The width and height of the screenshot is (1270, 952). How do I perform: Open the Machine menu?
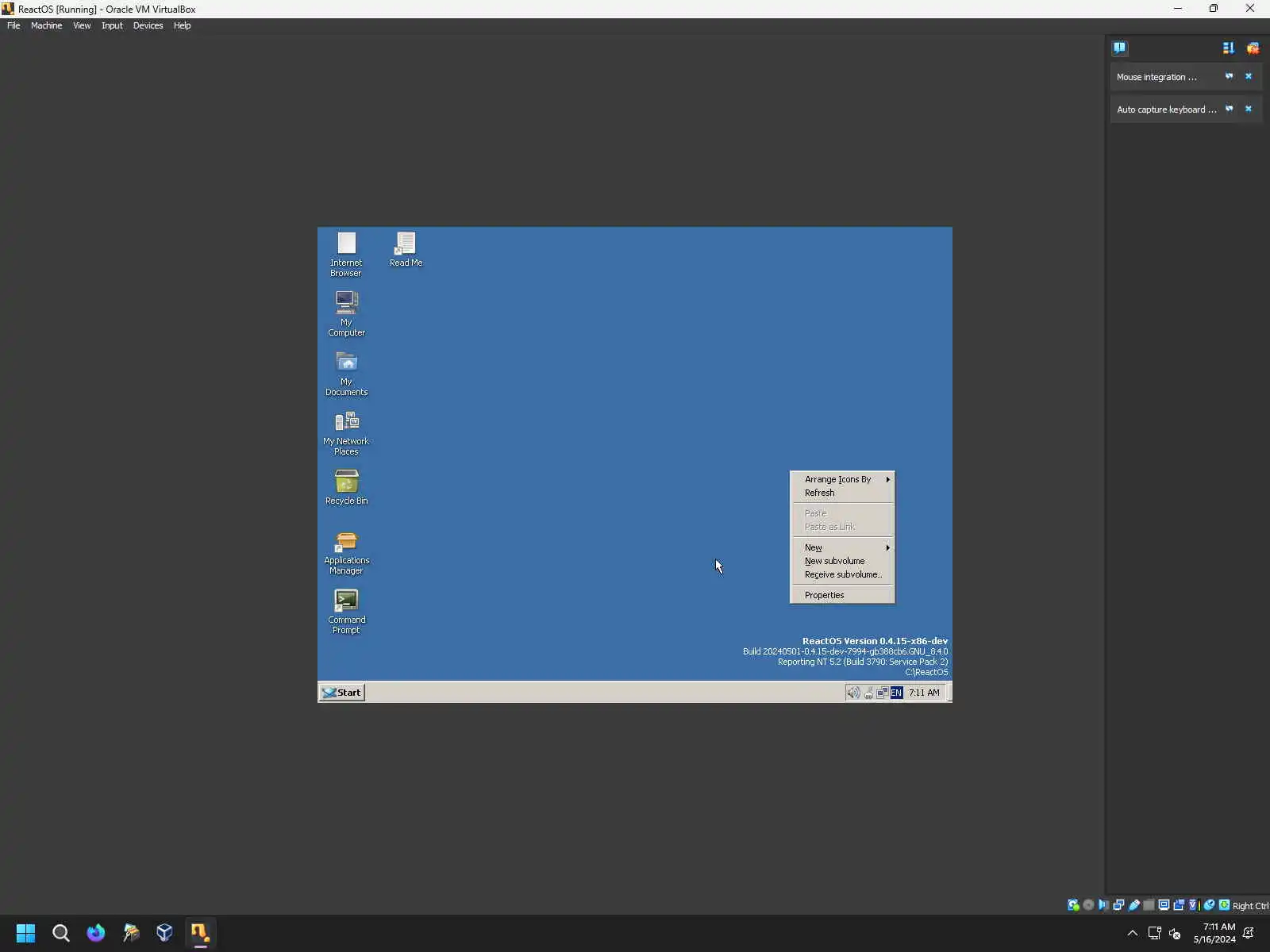pos(46,25)
